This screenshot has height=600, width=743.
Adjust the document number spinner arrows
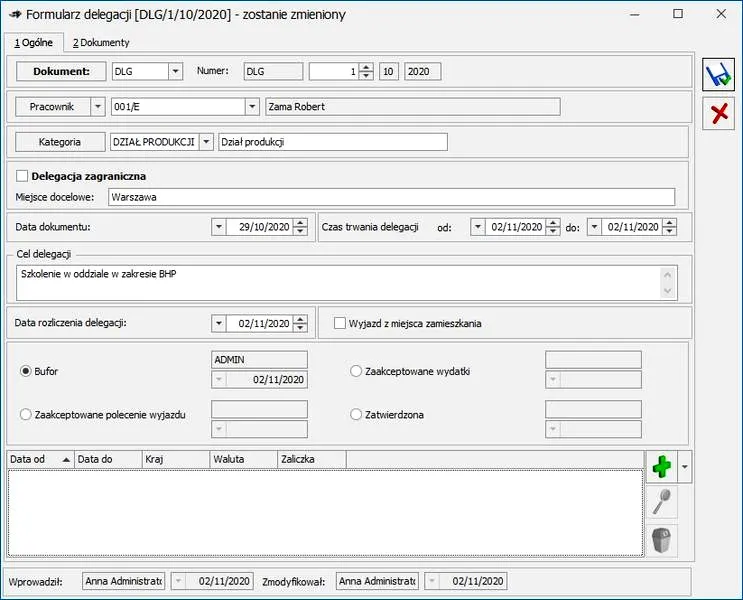pos(366,72)
